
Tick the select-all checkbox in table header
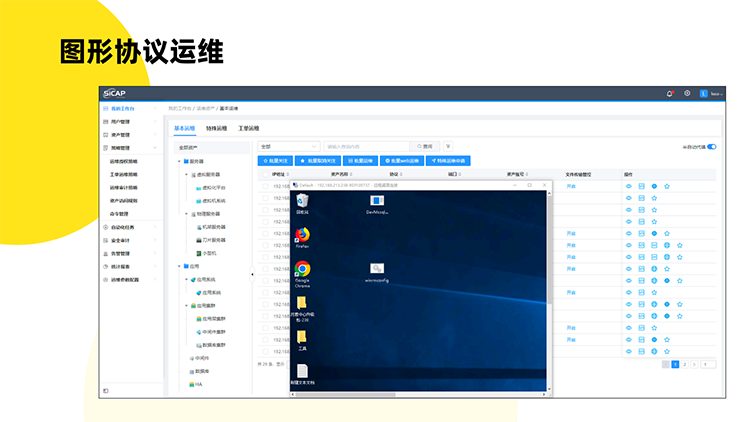pos(265,174)
